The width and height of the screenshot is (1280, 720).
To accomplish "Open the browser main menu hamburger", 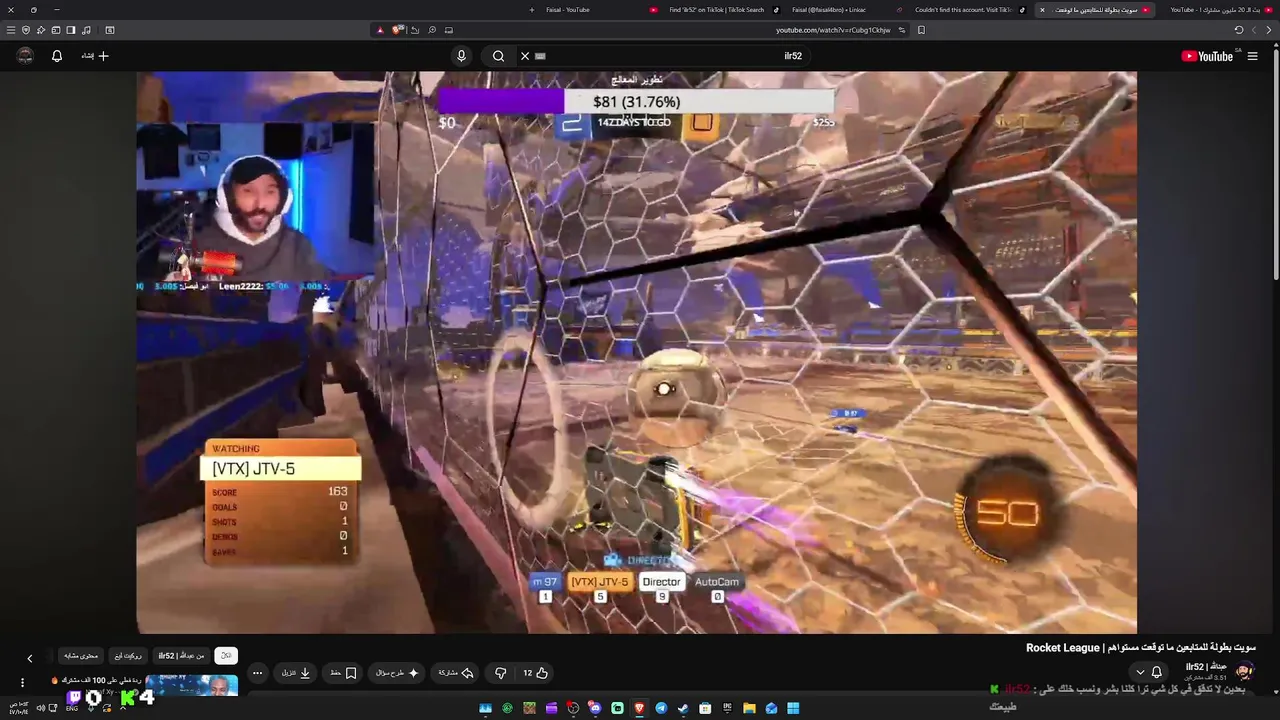I will (11, 30).
